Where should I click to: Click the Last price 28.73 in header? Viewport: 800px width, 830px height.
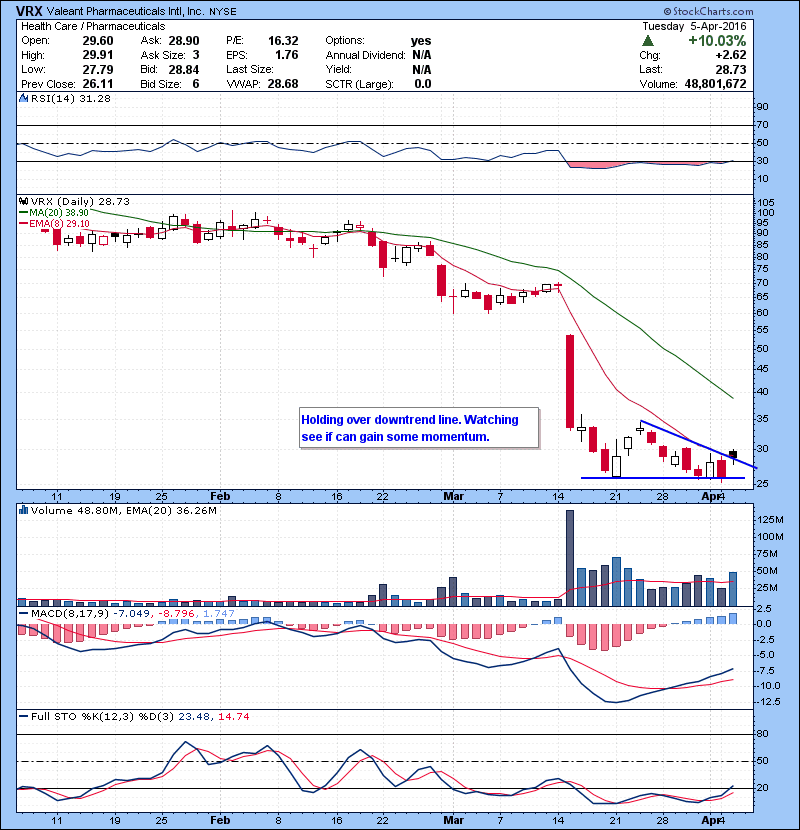[731, 69]
